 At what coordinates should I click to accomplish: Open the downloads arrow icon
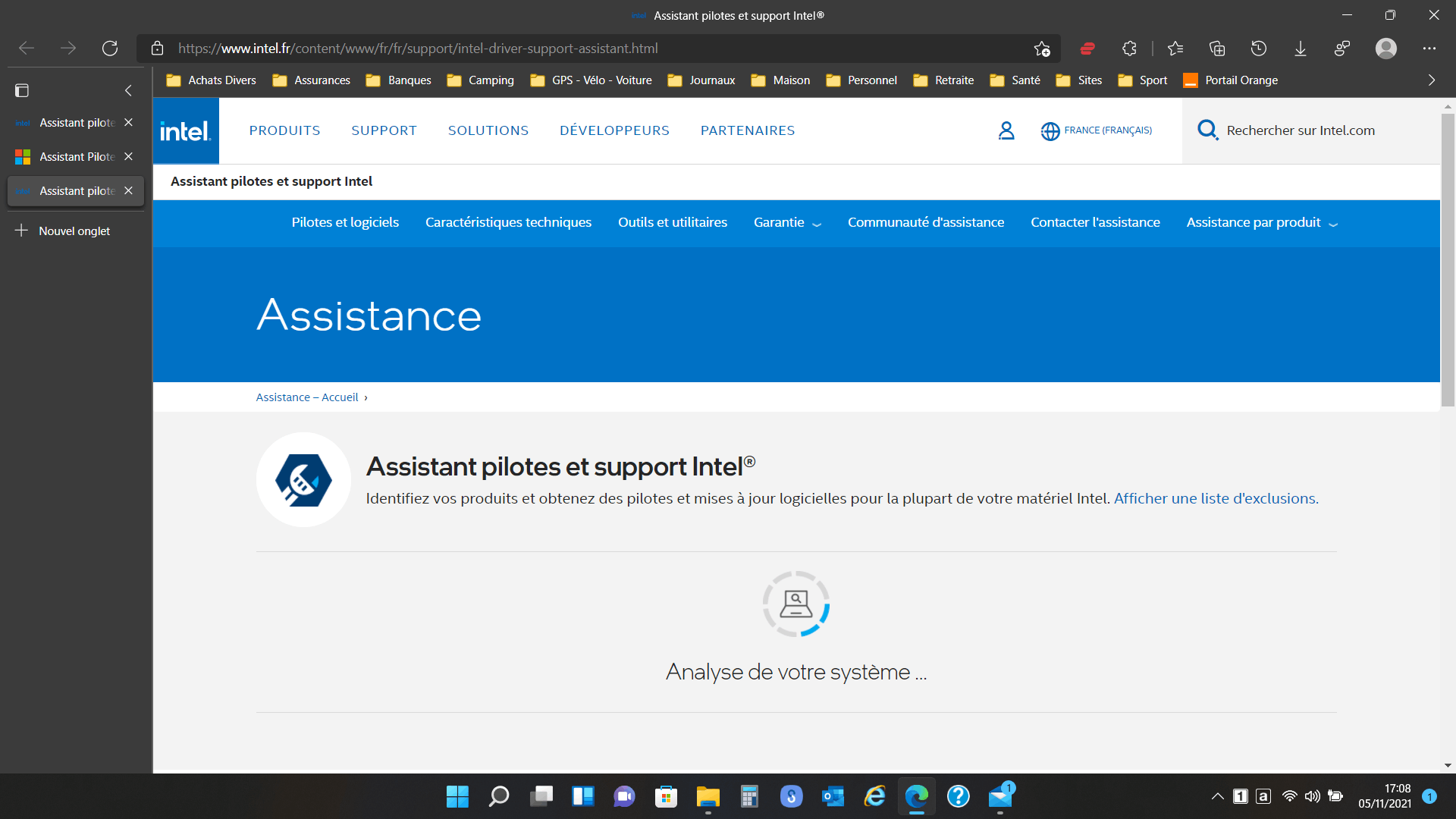[1301, 49]
